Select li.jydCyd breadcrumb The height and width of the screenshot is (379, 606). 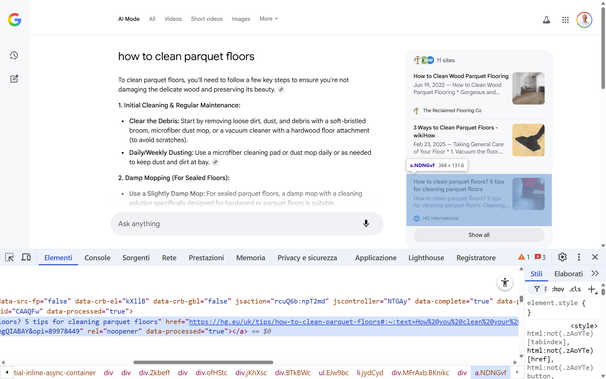[369, 373]
